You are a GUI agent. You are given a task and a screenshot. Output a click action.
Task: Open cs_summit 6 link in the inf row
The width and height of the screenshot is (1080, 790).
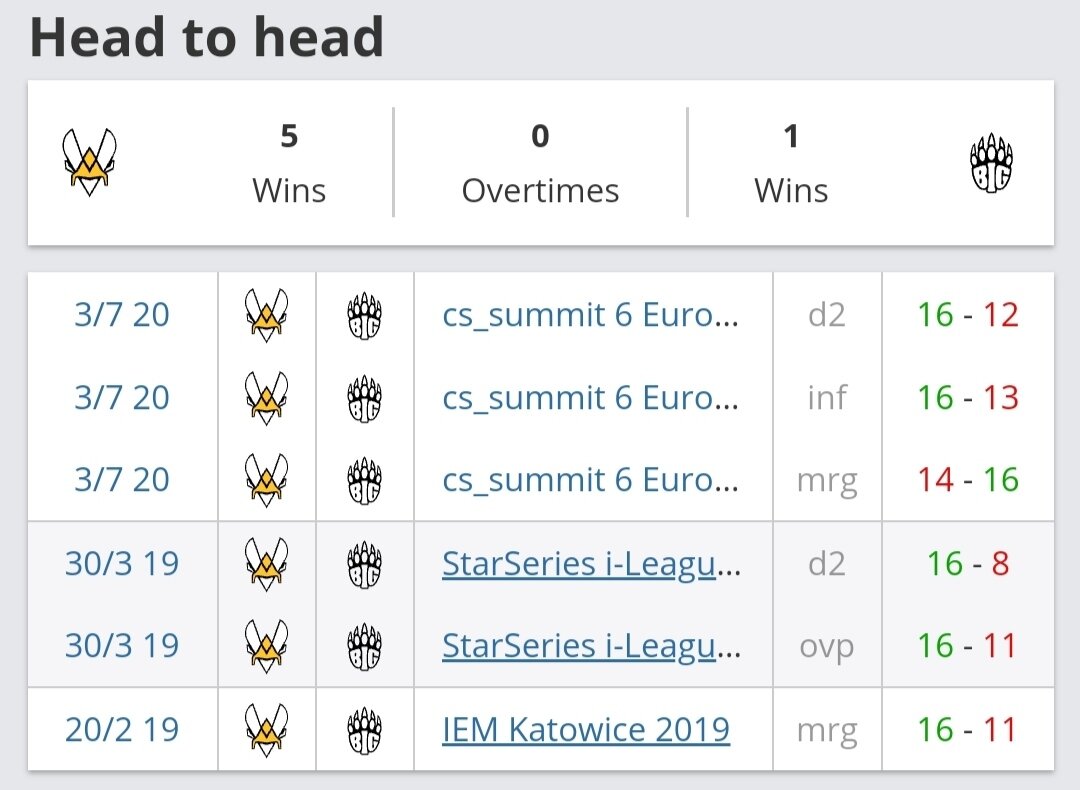tap(590, 398)
